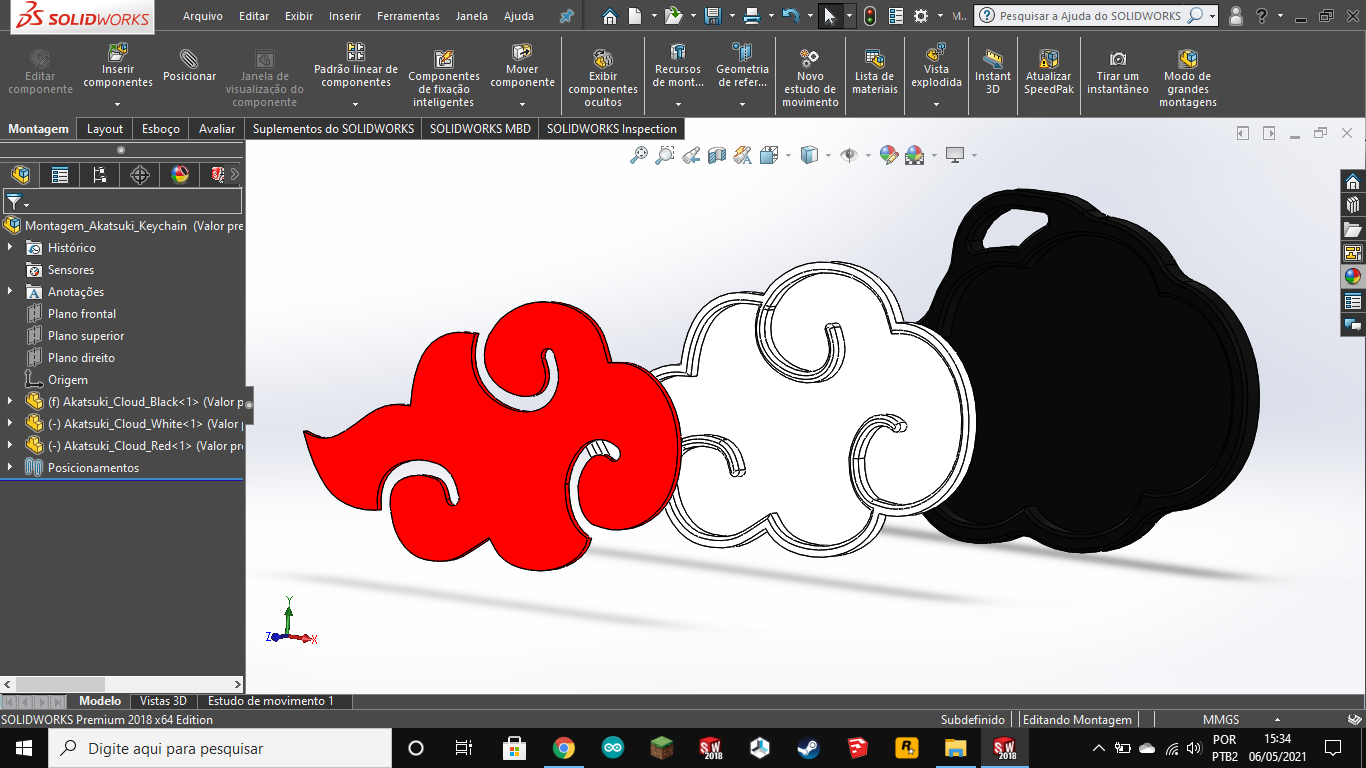The width and height of the screenshot is (1366, 768).
Task: Open View Orientation dropdown arrow
Action: (788, 155)
